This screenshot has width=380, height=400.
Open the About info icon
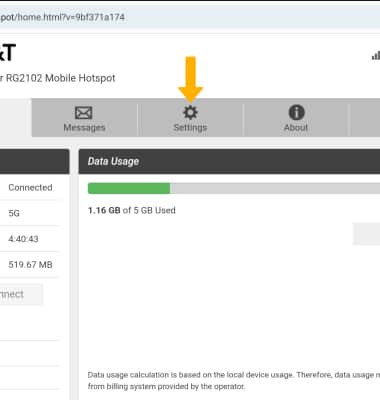coord(296,112)
